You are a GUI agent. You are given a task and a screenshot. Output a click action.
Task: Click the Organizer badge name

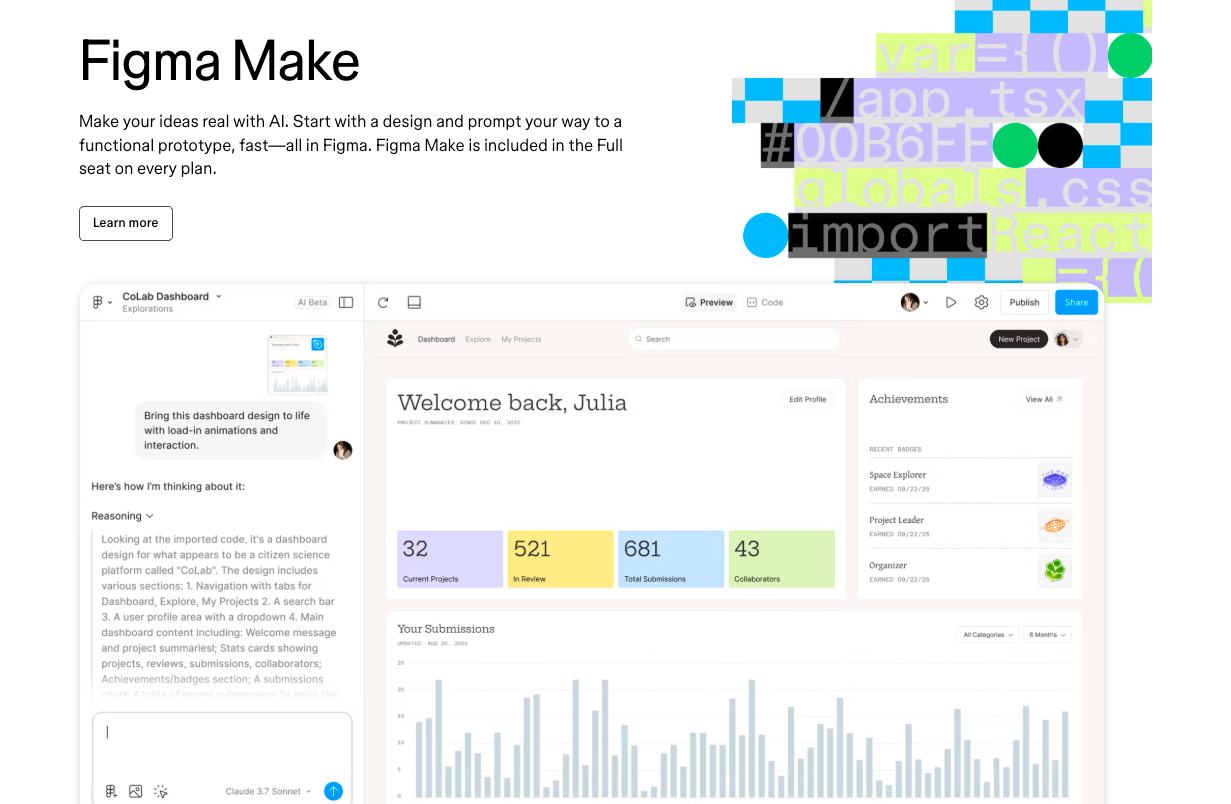888,566
